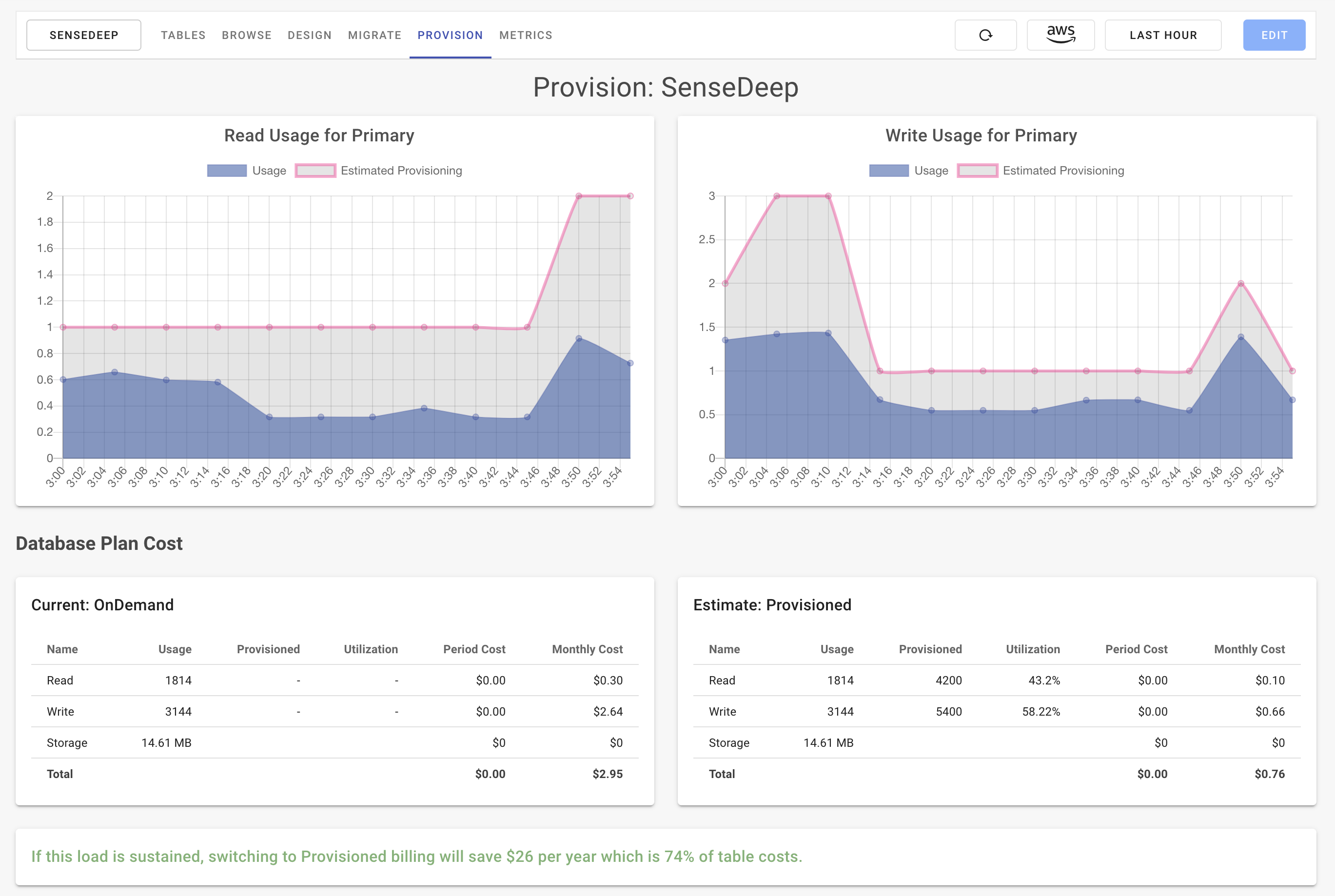Switch to the Browse tab

click(x=246, y=36)
